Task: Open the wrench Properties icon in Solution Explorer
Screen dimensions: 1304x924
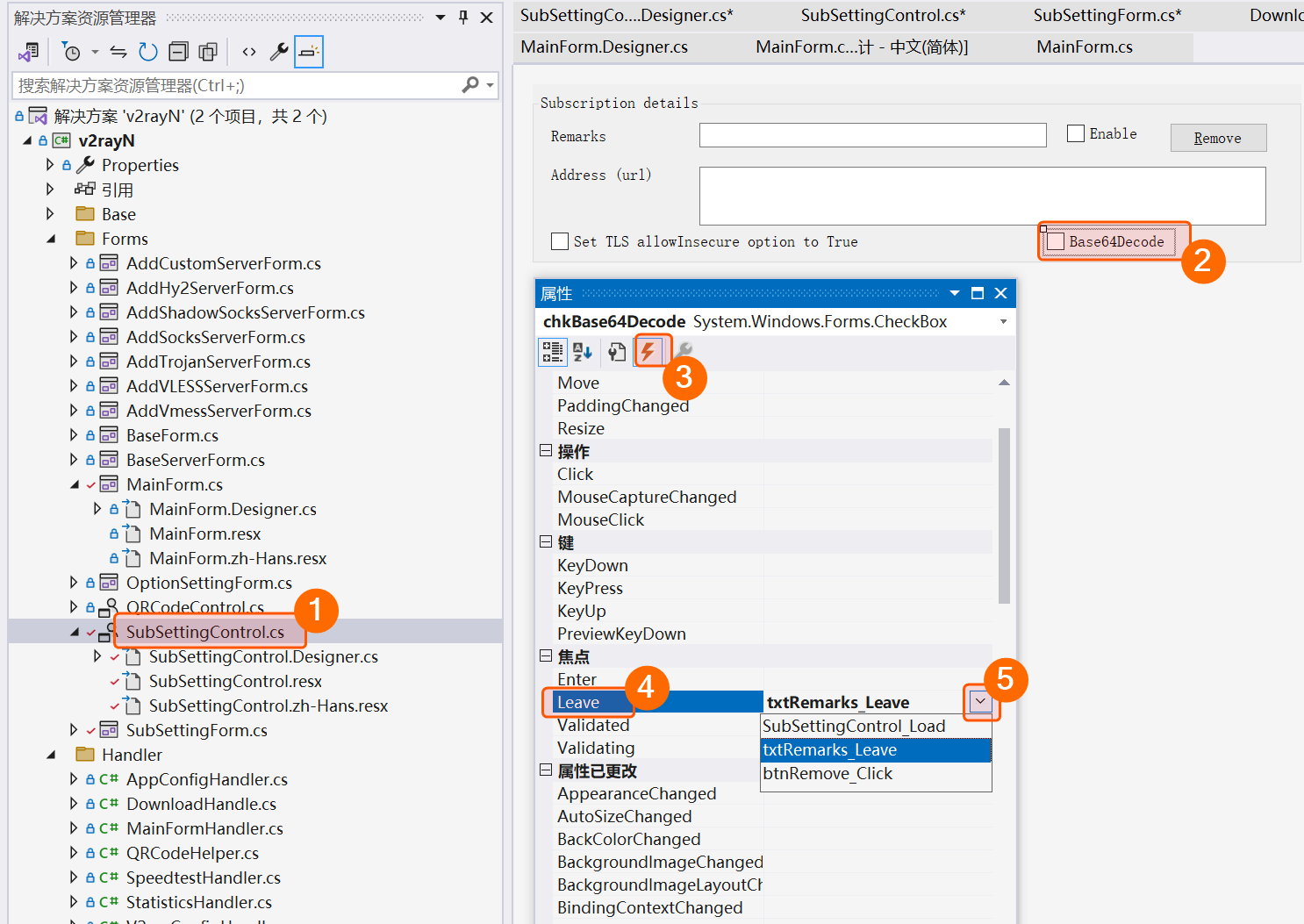Action: [279, 53]
